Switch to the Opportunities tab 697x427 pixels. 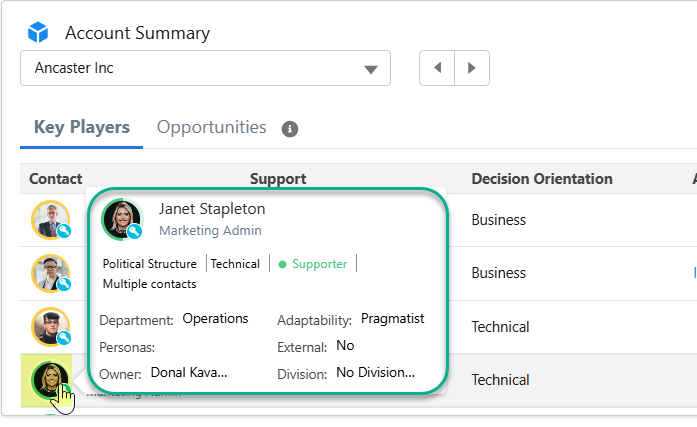tap(212, 127)
